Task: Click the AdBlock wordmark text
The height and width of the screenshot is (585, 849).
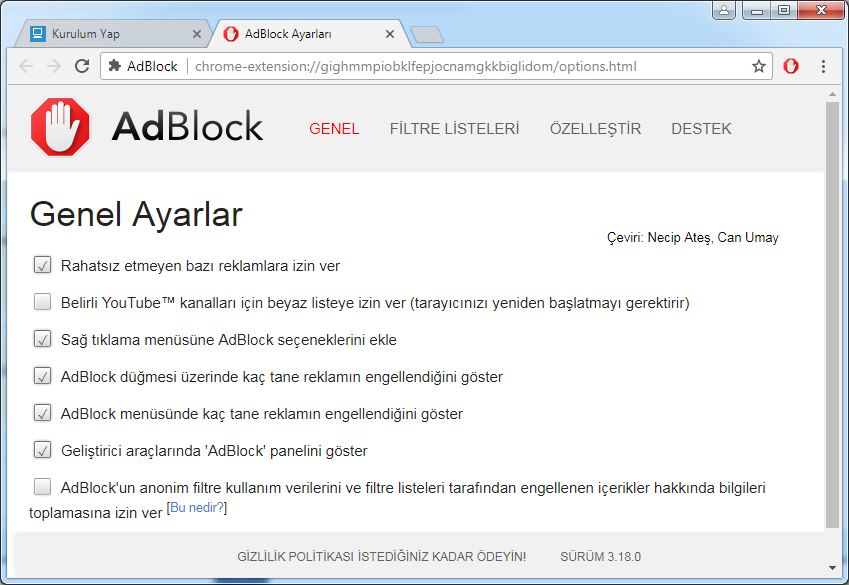Action: click(187, 127)
